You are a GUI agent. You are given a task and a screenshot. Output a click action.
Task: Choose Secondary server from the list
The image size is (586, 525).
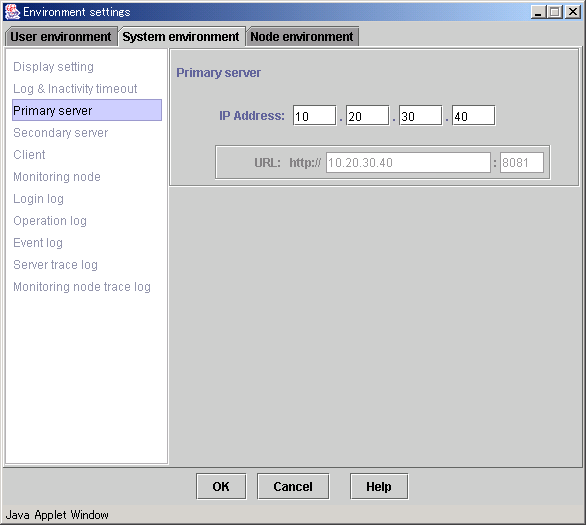61,133
